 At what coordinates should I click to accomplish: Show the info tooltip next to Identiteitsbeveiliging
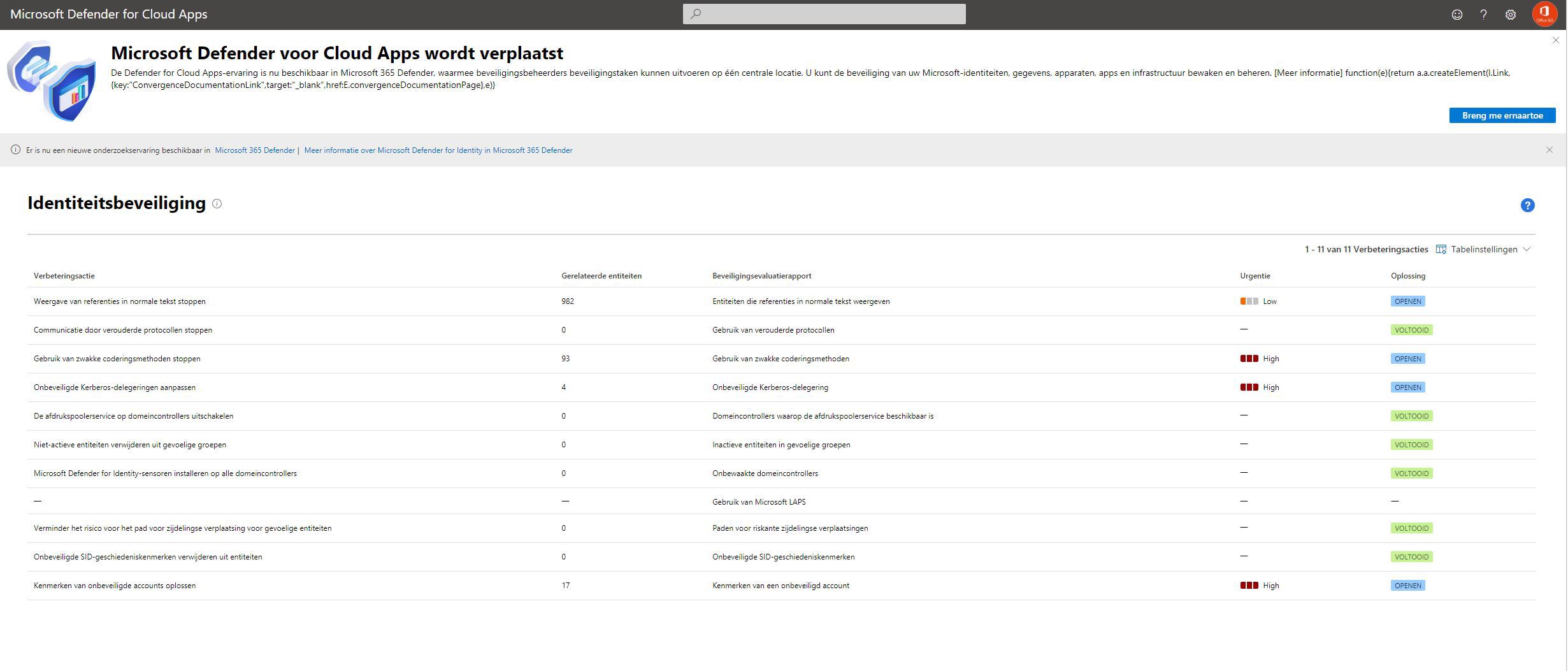[x=217, y=204]
